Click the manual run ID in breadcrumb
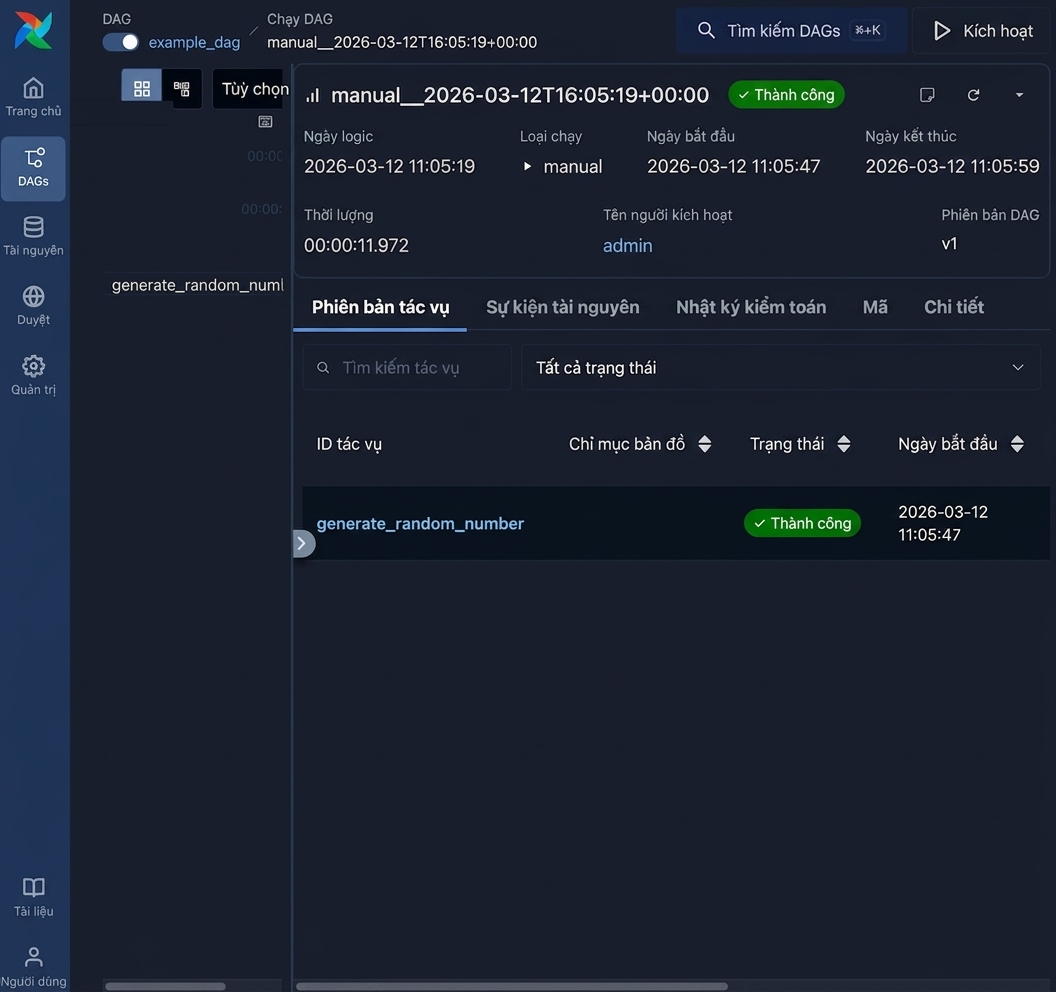Image resolution: width=1056 pixels, height=992 pixels. pos(402,42)
